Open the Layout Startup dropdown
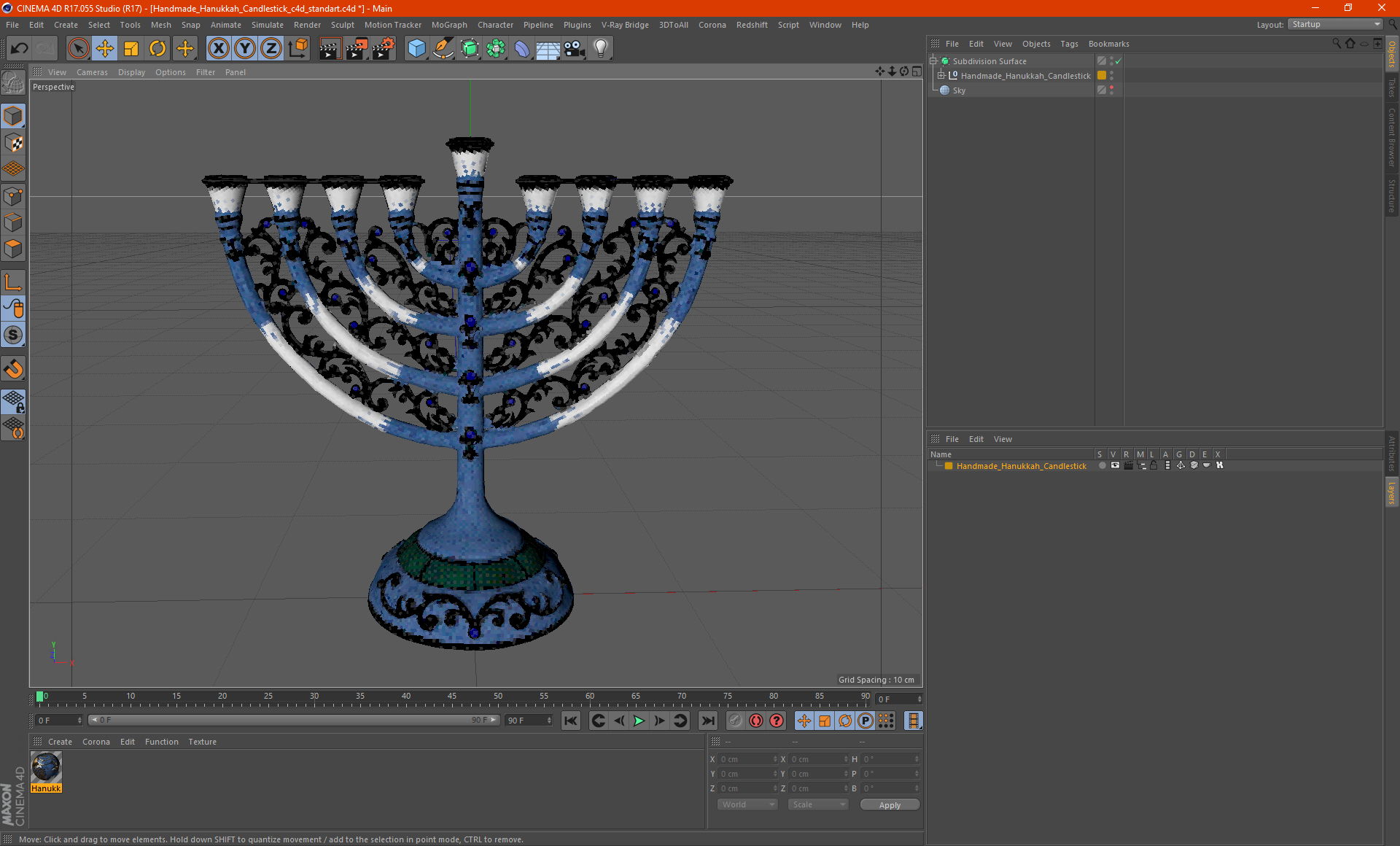Viewport: 1400px width, 846px height. point(1335,24)
